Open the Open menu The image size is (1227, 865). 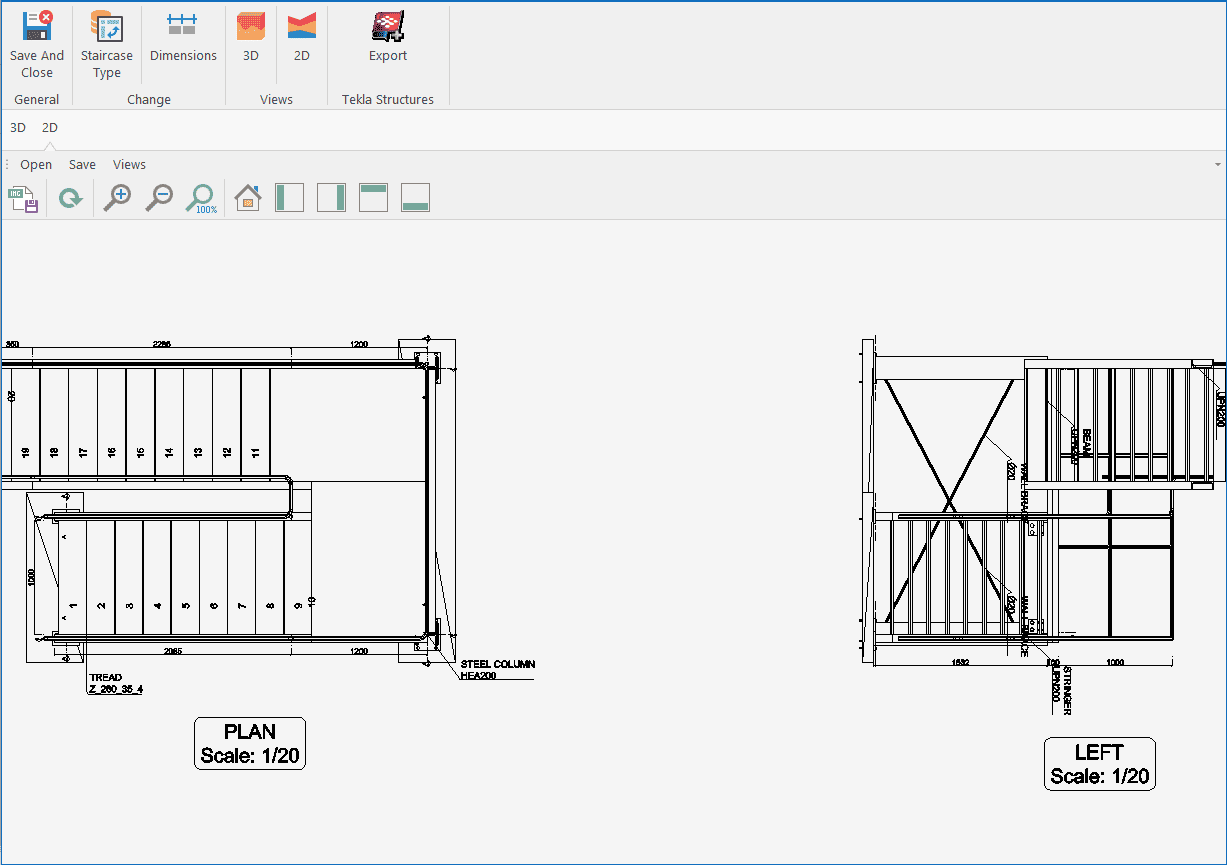(36, 165)
